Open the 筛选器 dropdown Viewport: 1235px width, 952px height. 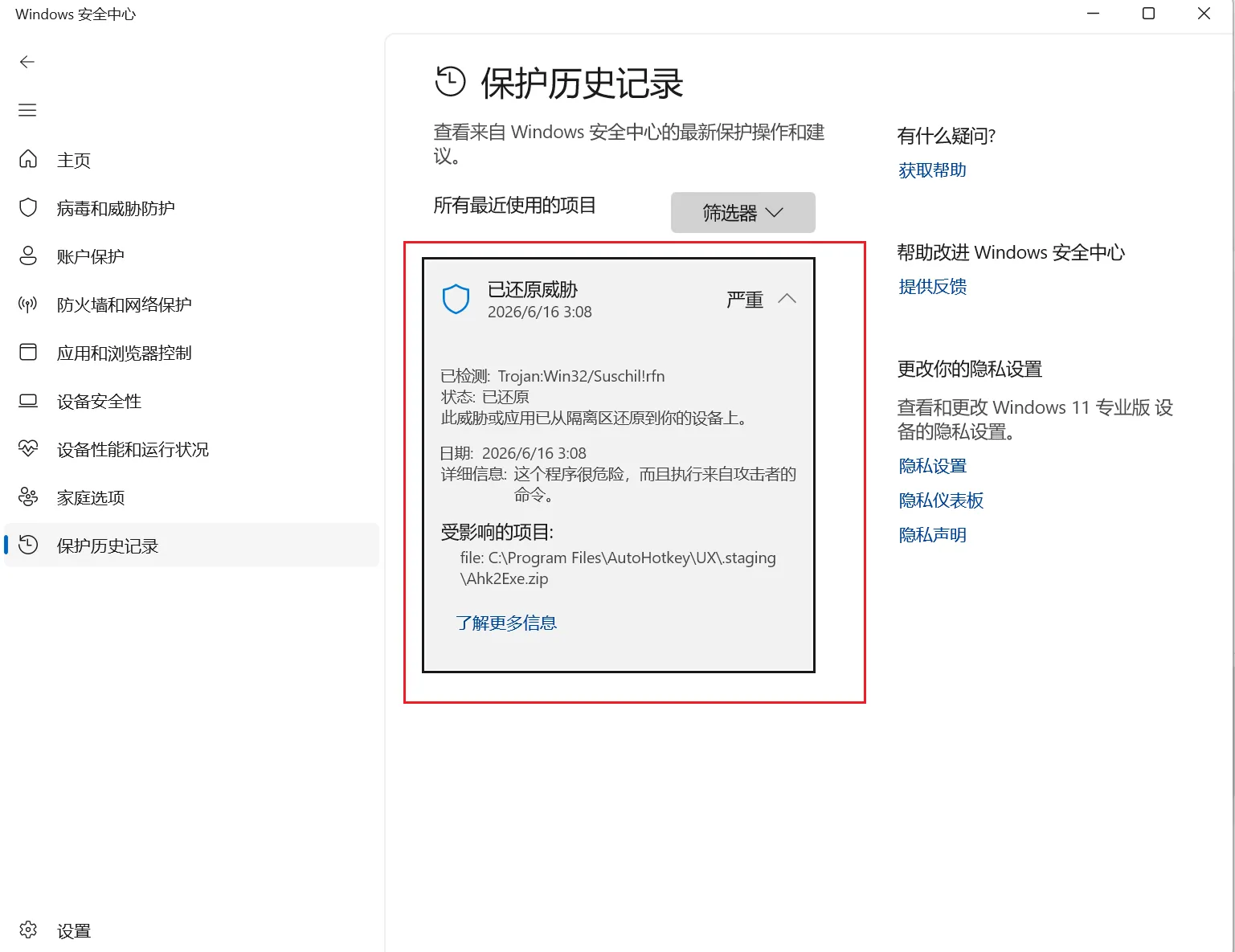(x=743, y=212)
